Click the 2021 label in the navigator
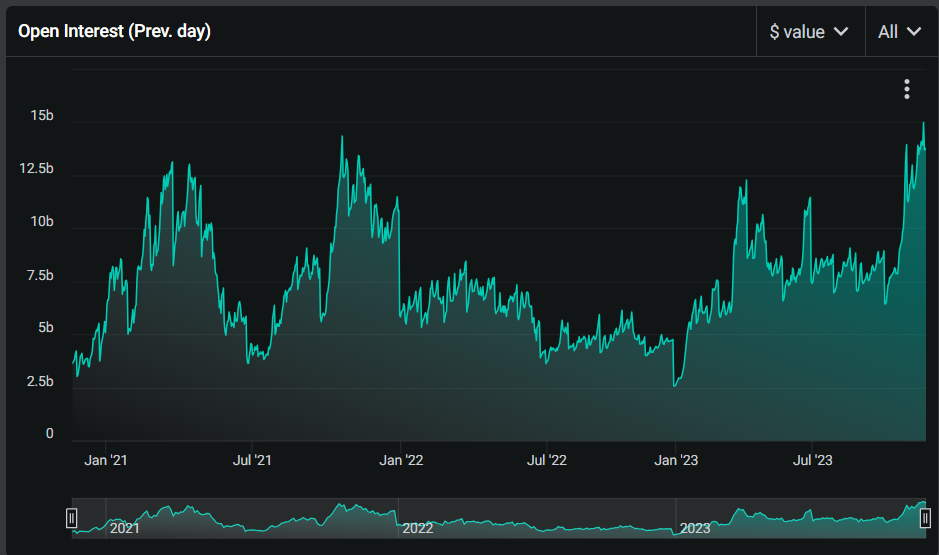Screen dimensions: 939x555 coord(125,528)
